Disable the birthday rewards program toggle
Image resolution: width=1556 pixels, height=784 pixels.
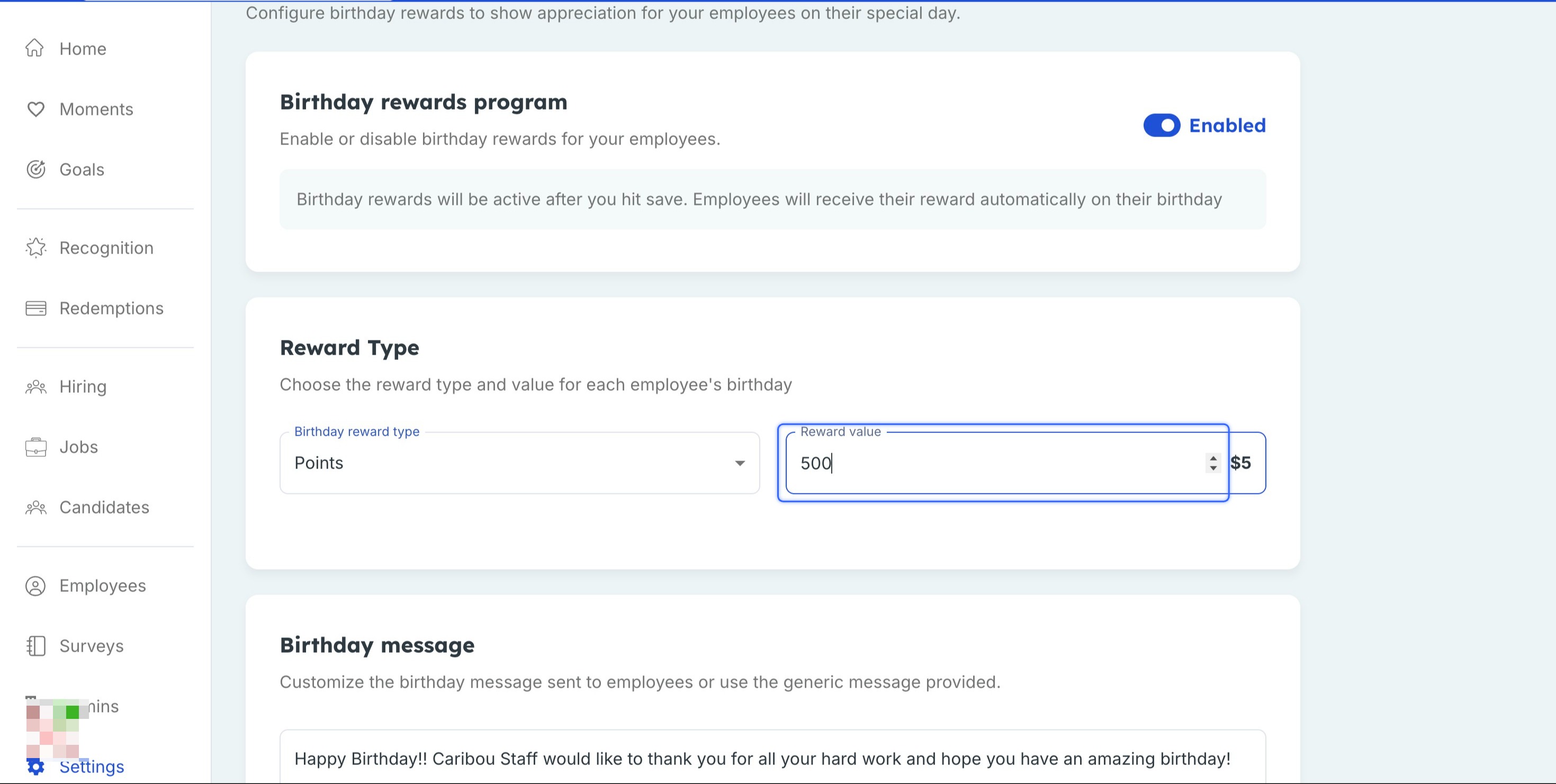(1161, 125)
